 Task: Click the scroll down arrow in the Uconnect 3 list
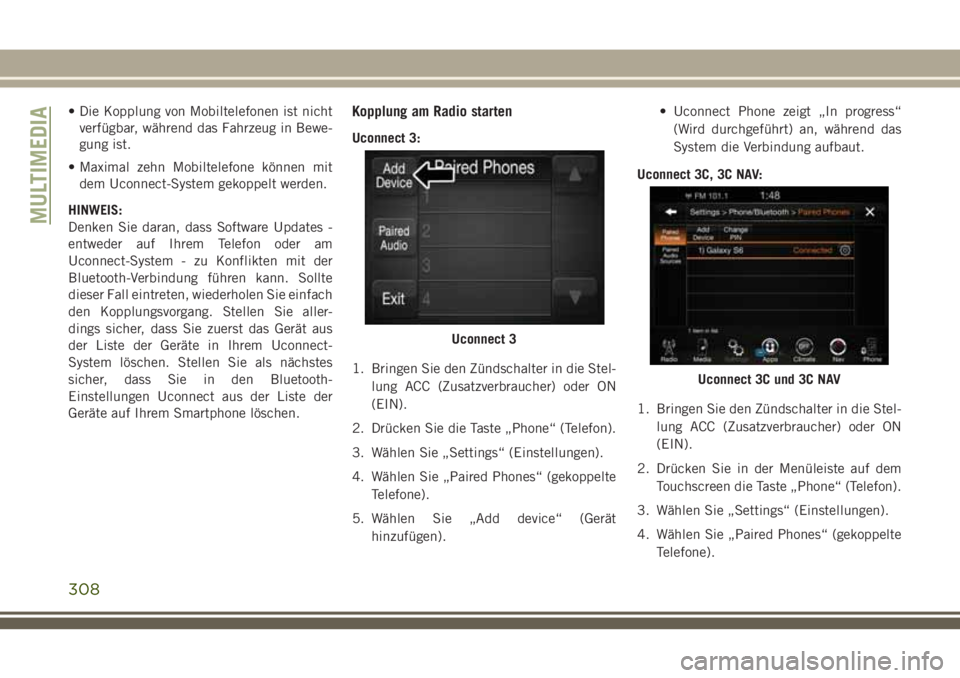(575, 298)
